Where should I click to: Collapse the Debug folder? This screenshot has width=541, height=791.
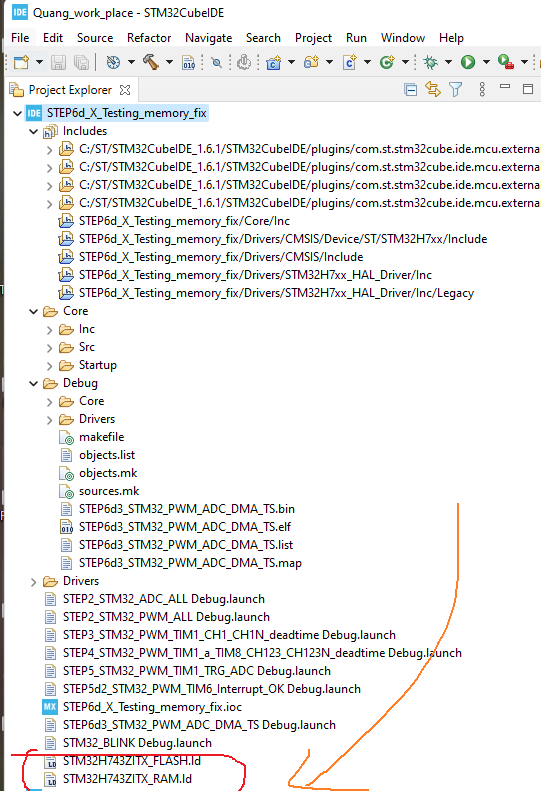(34, 384)
